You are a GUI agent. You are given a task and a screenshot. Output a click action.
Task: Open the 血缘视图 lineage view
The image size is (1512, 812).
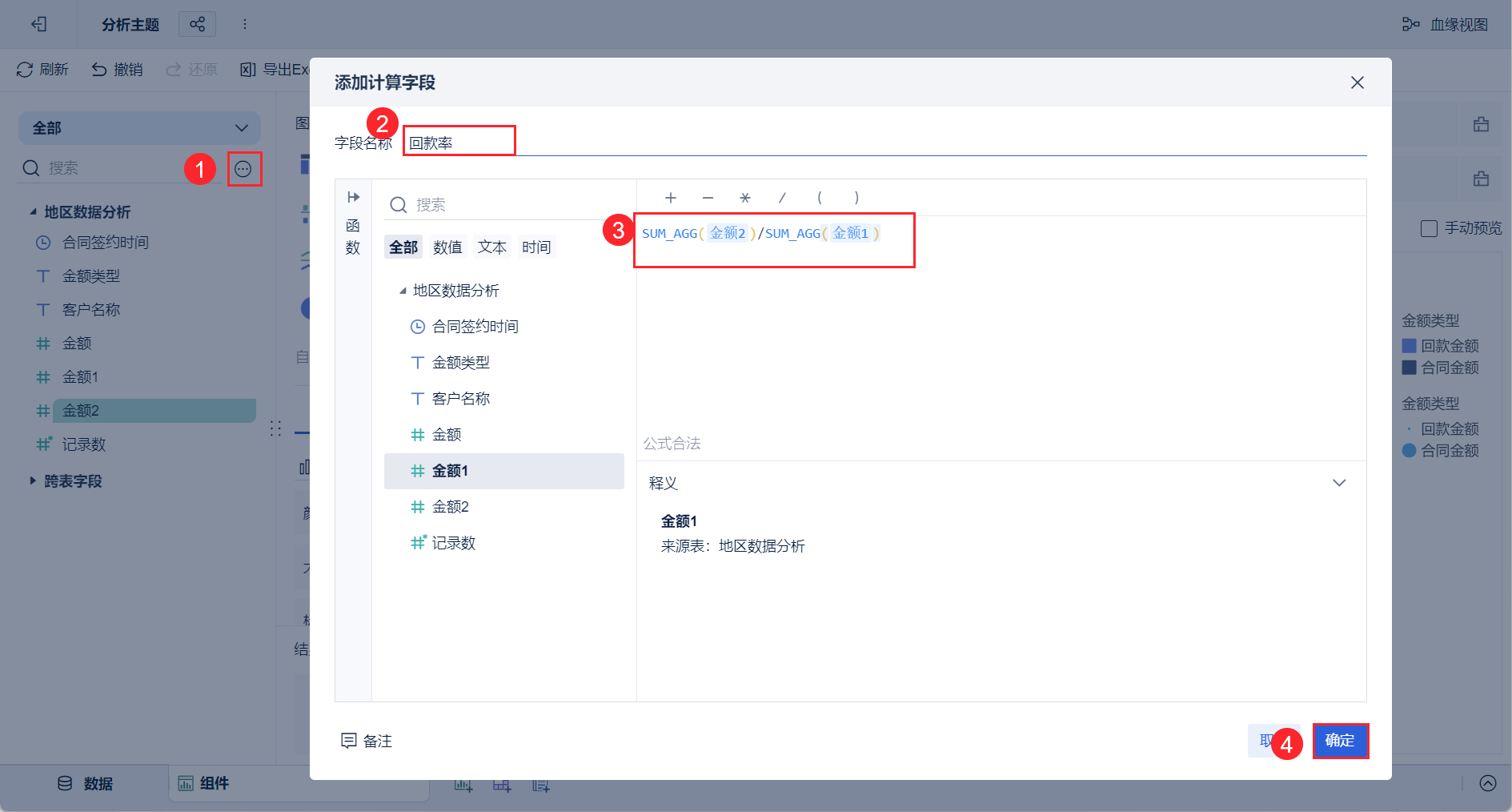pyautogui.click(x=1445, y=24)
